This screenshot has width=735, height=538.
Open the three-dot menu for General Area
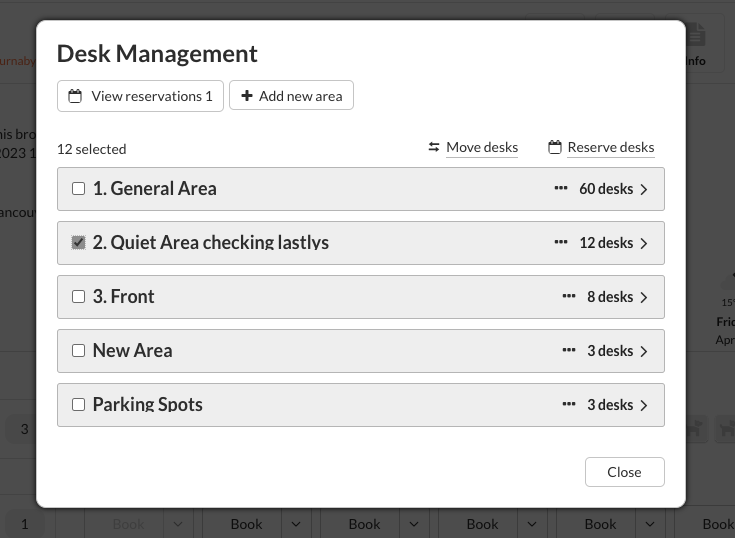click(x=561, y=188)
